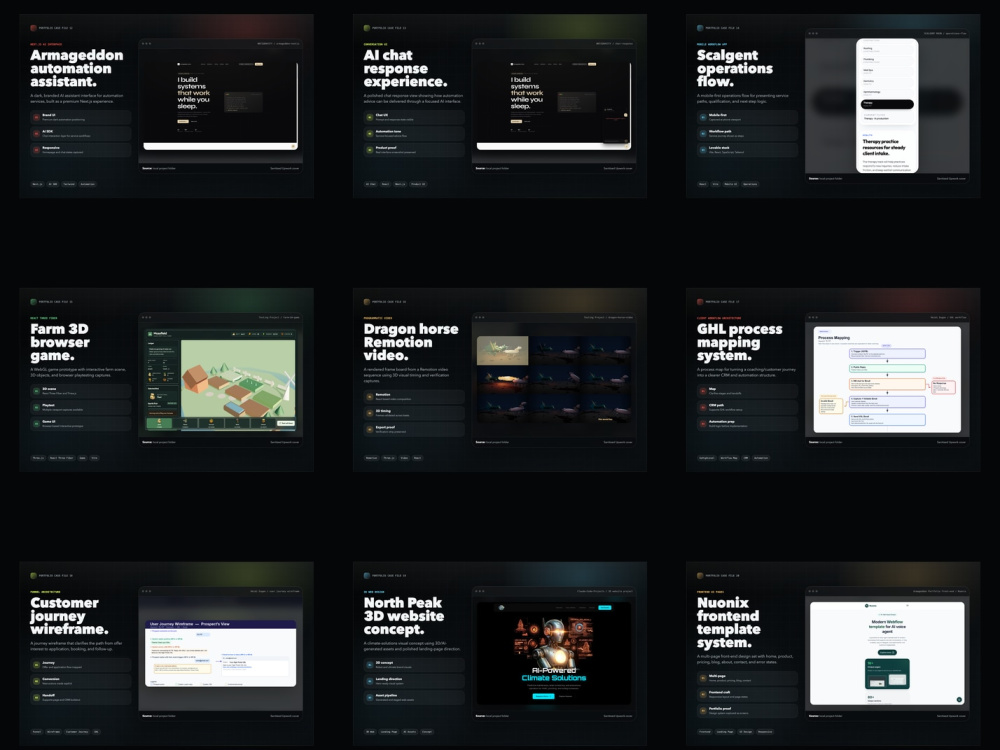Open the Scalgent operations flow mobile preview
The image size is (1000, 750).
887,105
